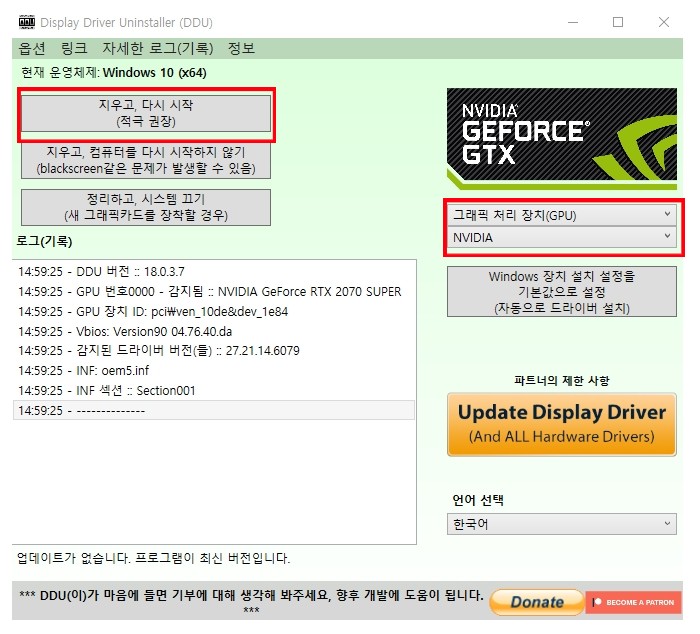
Task: Click 지우고, 컴퓨터를 다시 시작하지 않기 button
Action: click(146, 160)
